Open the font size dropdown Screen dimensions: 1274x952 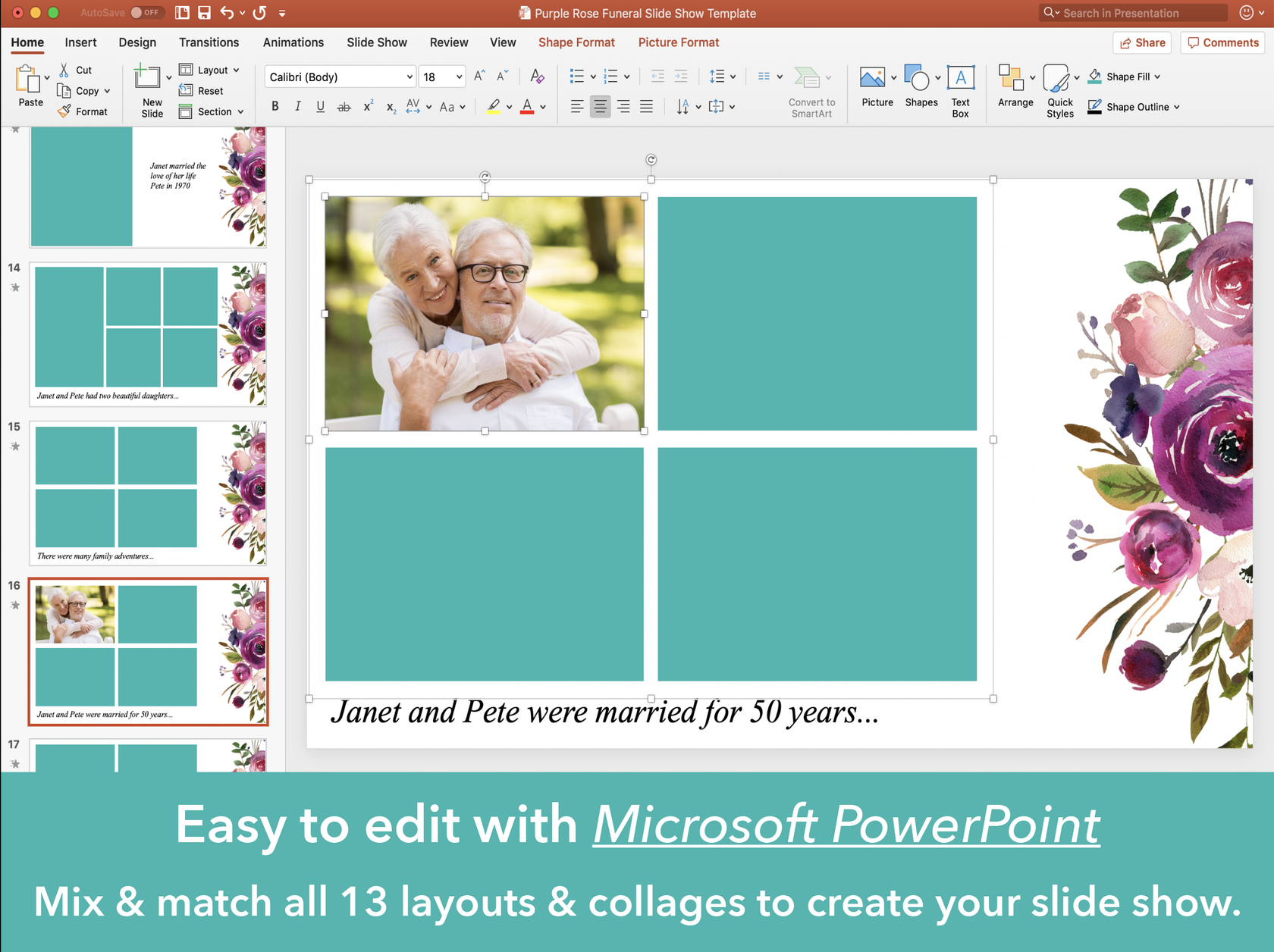(x=457, y=77)
